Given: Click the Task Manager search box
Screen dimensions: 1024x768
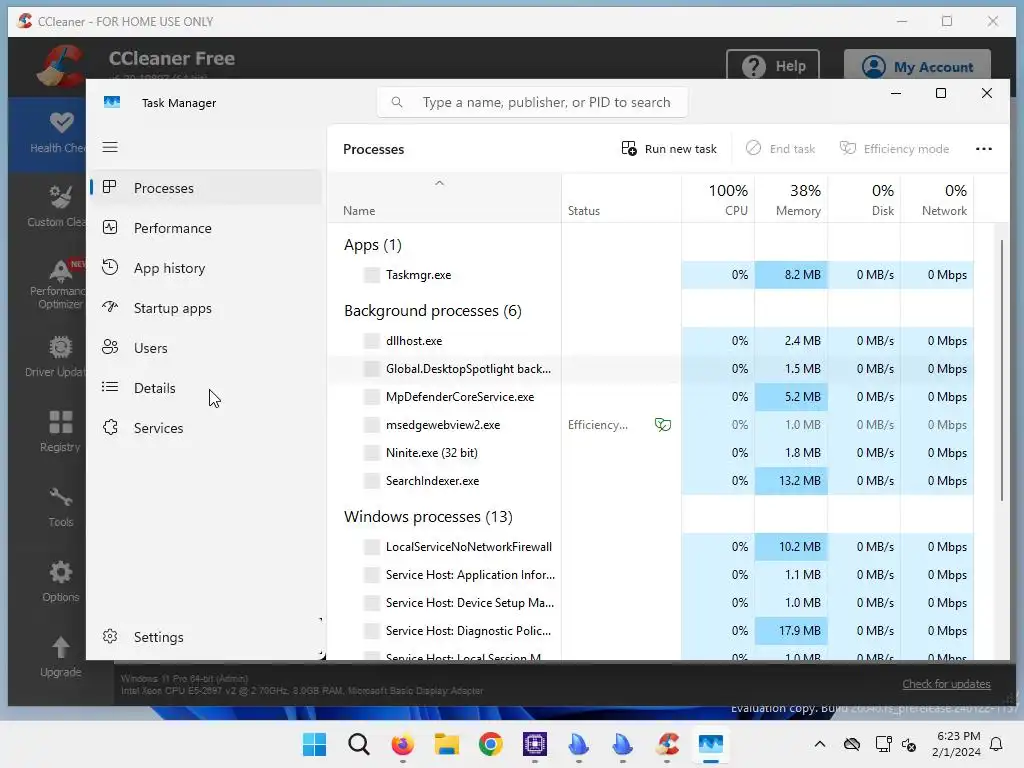Looking at the screenshot, I should (532, 103).
